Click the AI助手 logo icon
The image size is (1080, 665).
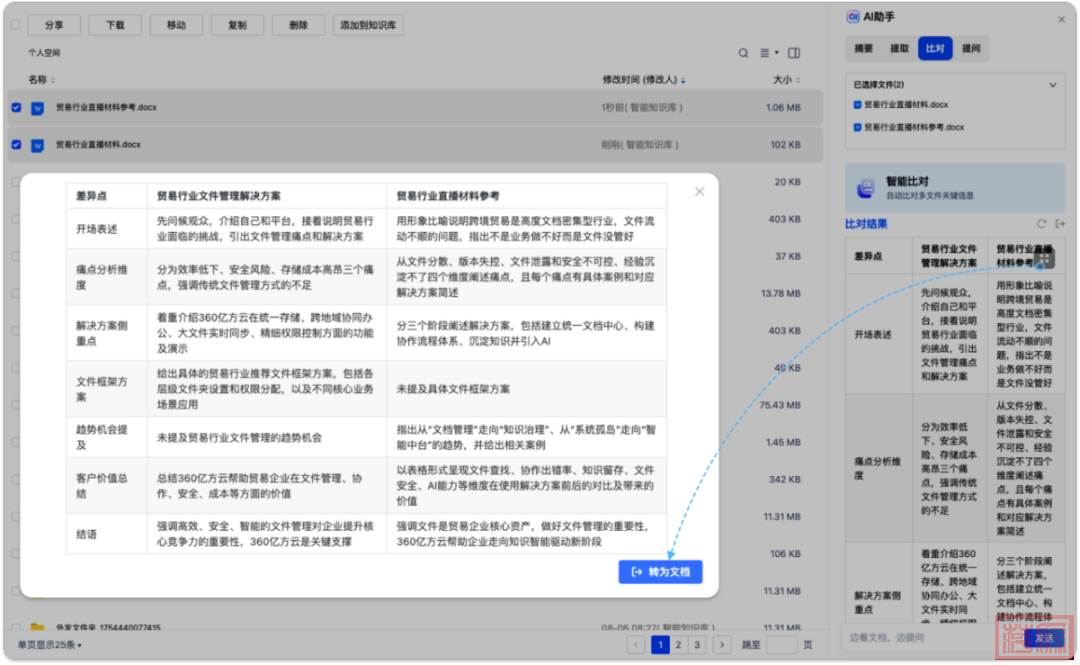coord(853,17)
